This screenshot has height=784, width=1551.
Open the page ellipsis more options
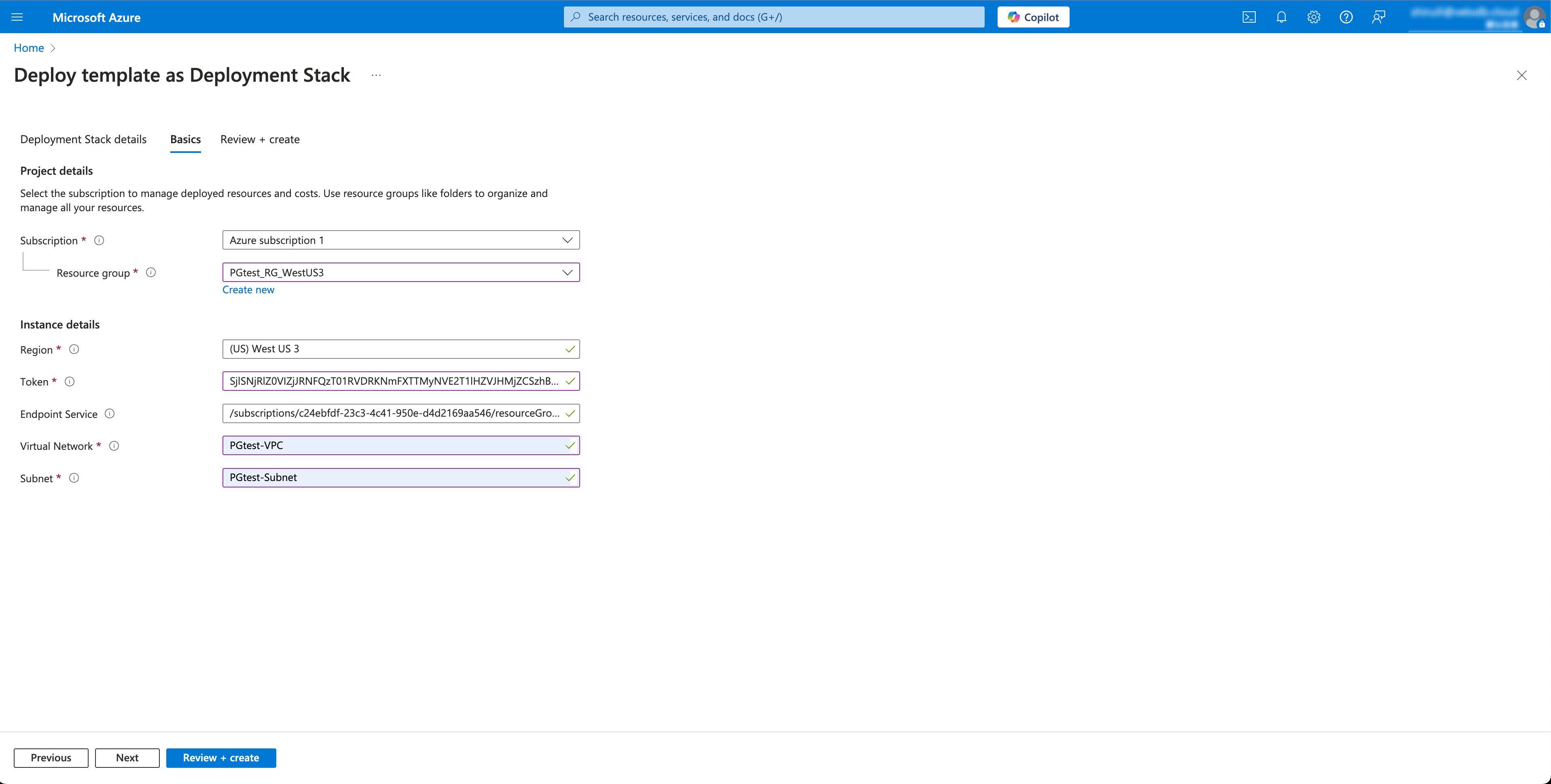pyautogui.click(x=376, y=75)
